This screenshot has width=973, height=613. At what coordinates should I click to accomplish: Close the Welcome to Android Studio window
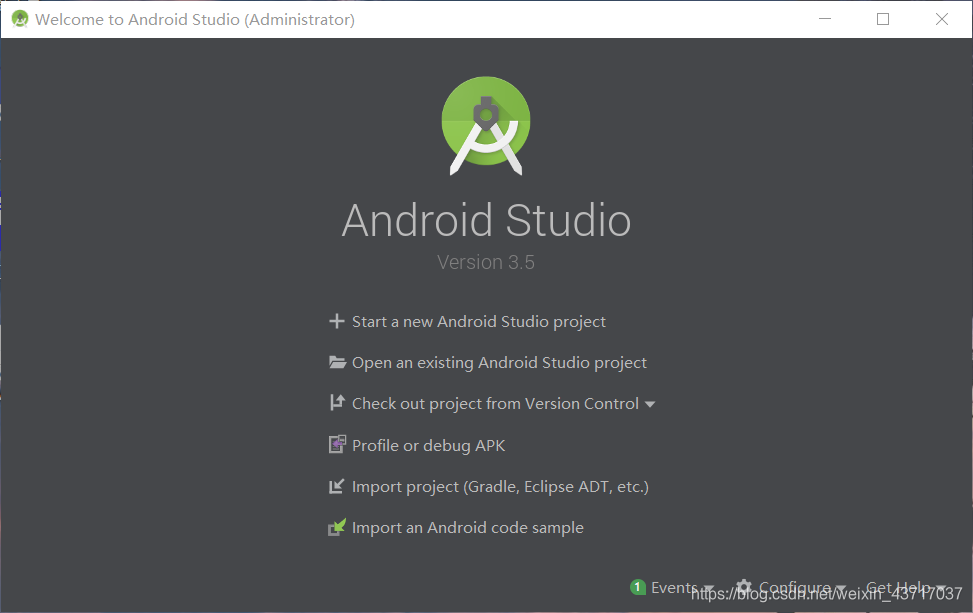coord(941,19)
